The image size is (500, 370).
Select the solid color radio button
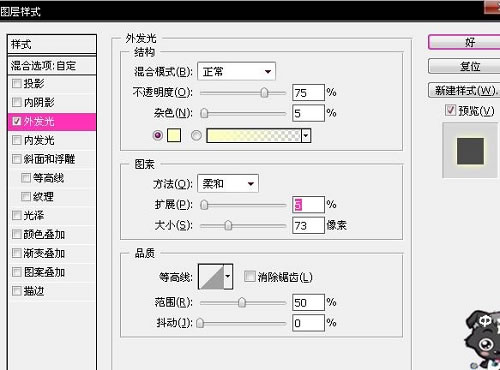pyautogui.click(x=158, y=135)
